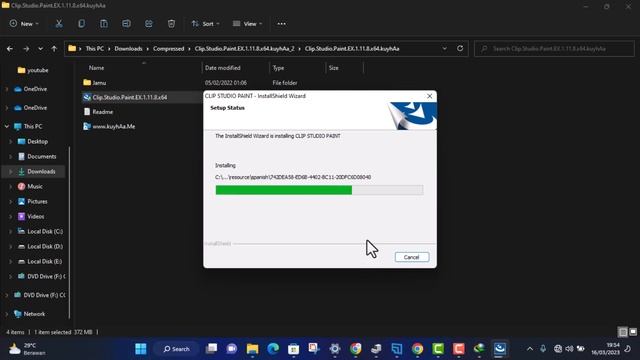Open the Sort dropdown
Viewport: 640px width, 360px height.
point(205,24)
